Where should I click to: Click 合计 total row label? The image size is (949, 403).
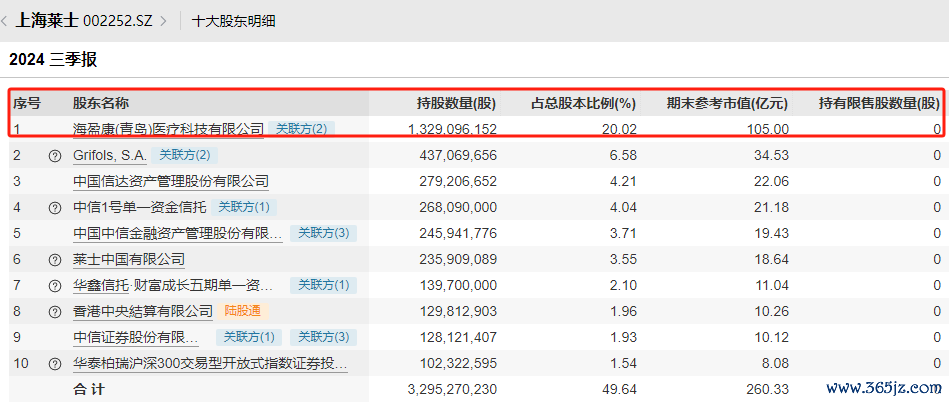89,389
